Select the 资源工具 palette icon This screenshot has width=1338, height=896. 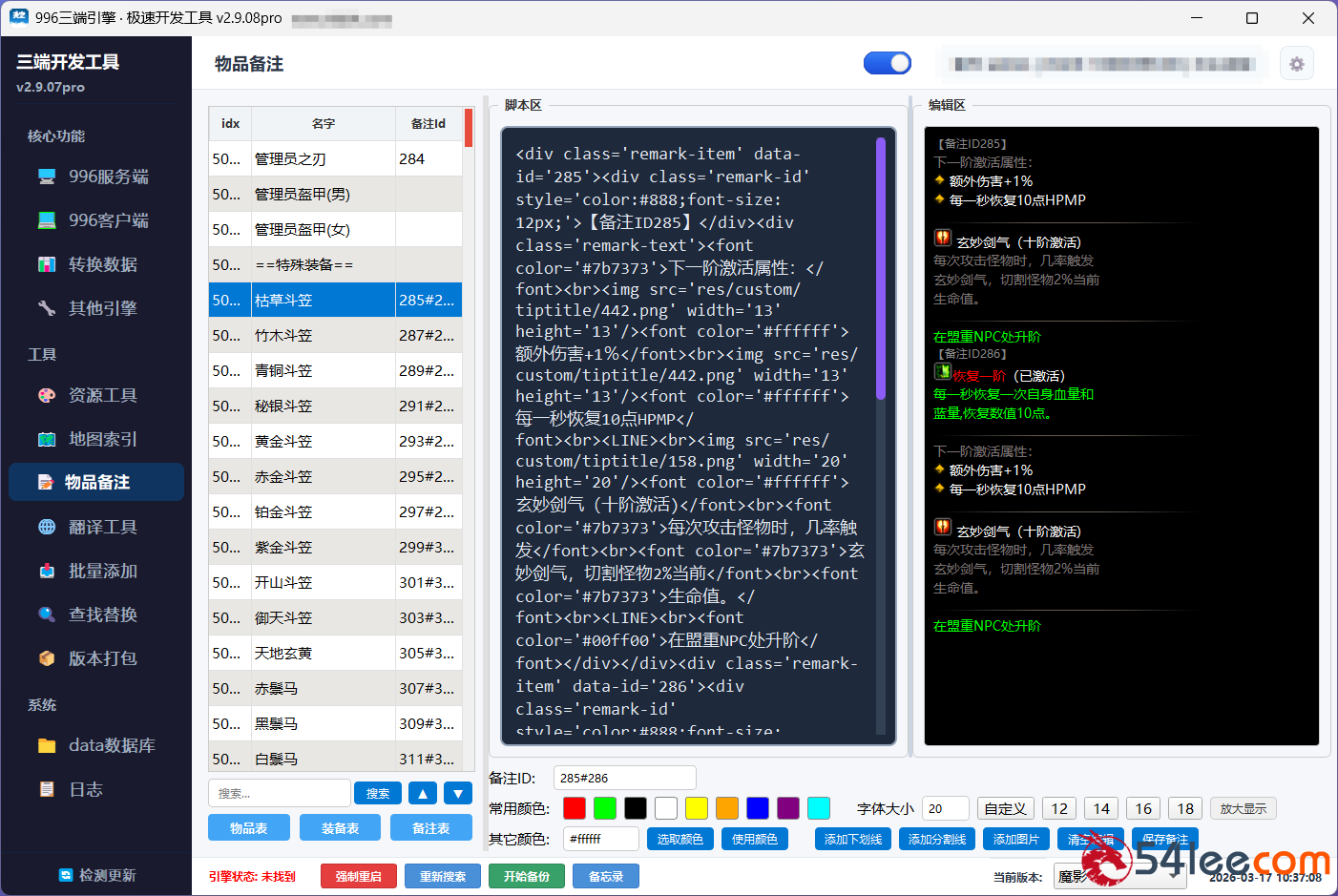(47, 395)
